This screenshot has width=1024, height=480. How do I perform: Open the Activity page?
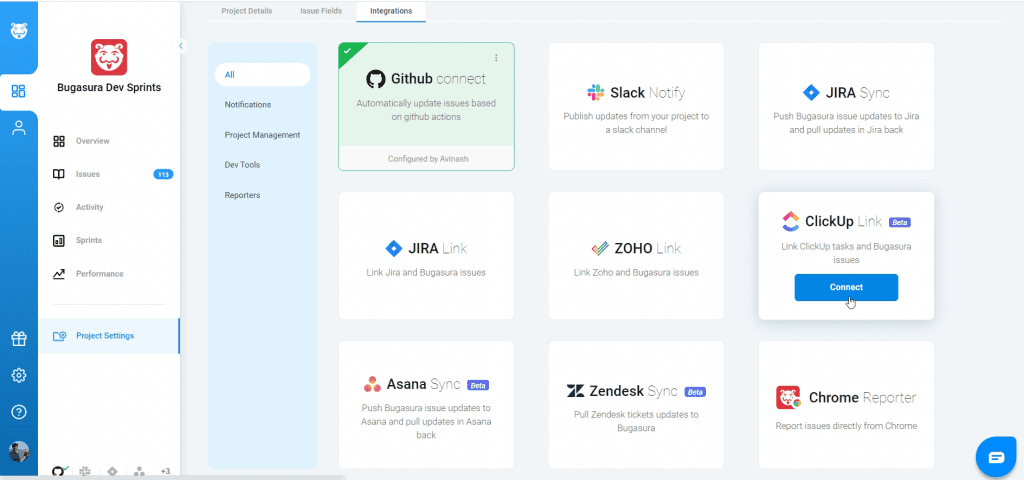89,207
